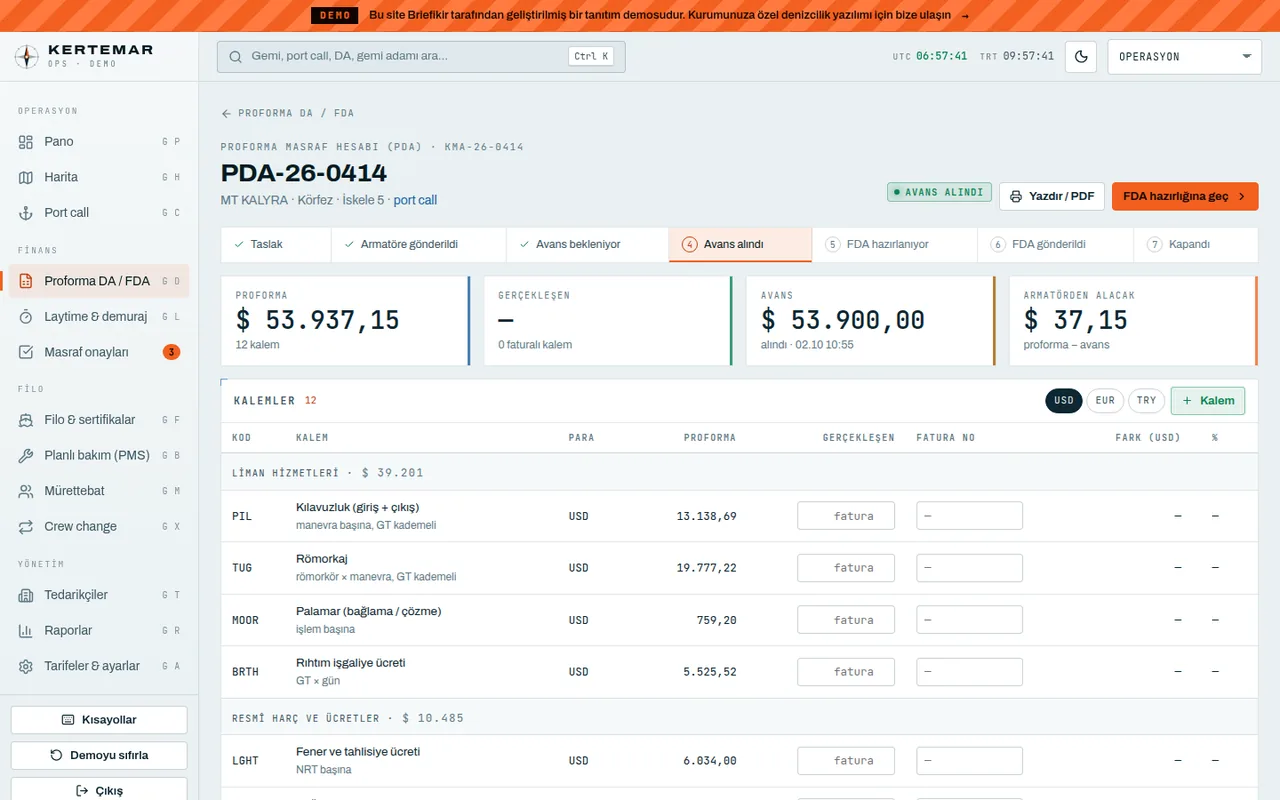Click Fatura No field for TUG row
This screenshot has height=800, width=1280.
tap(969, 568)
